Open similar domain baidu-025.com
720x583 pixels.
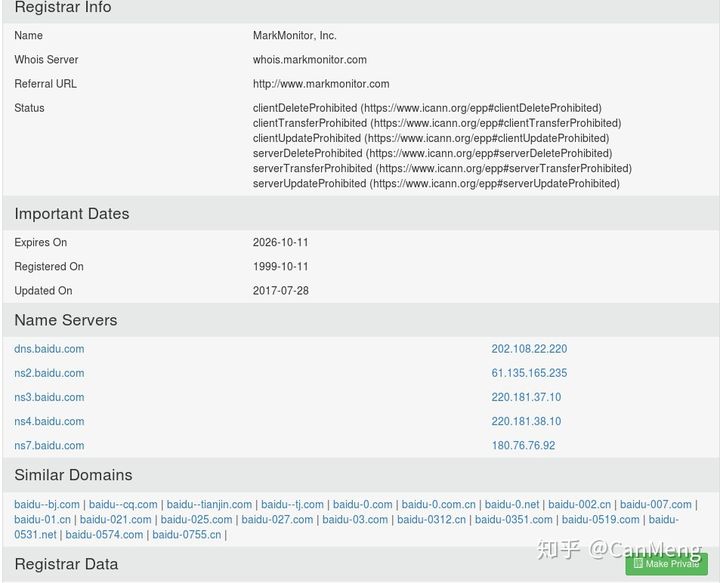pos(197,520)
